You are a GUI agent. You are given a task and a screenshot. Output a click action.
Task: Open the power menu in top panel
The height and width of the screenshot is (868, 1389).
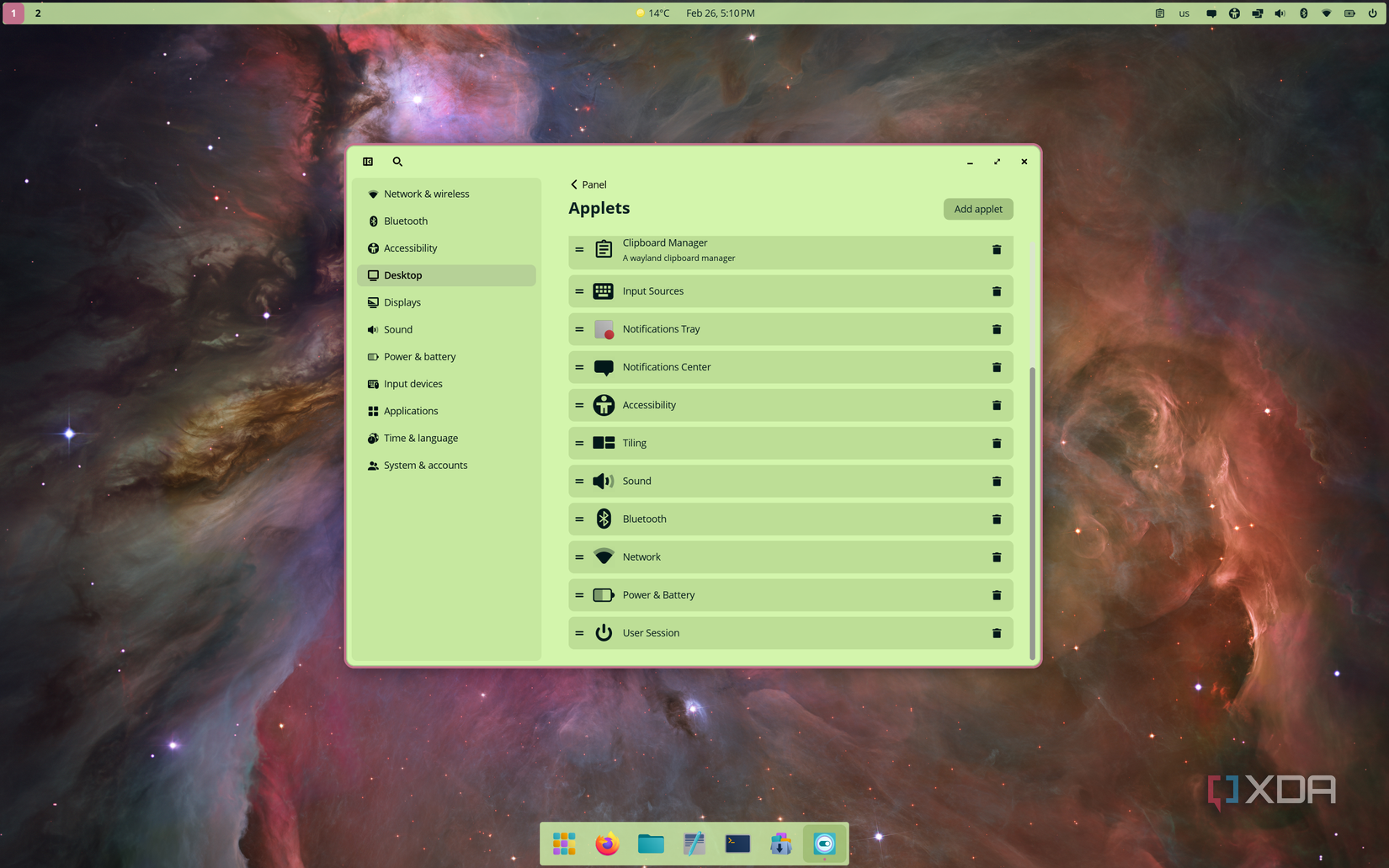[1372, 13]
